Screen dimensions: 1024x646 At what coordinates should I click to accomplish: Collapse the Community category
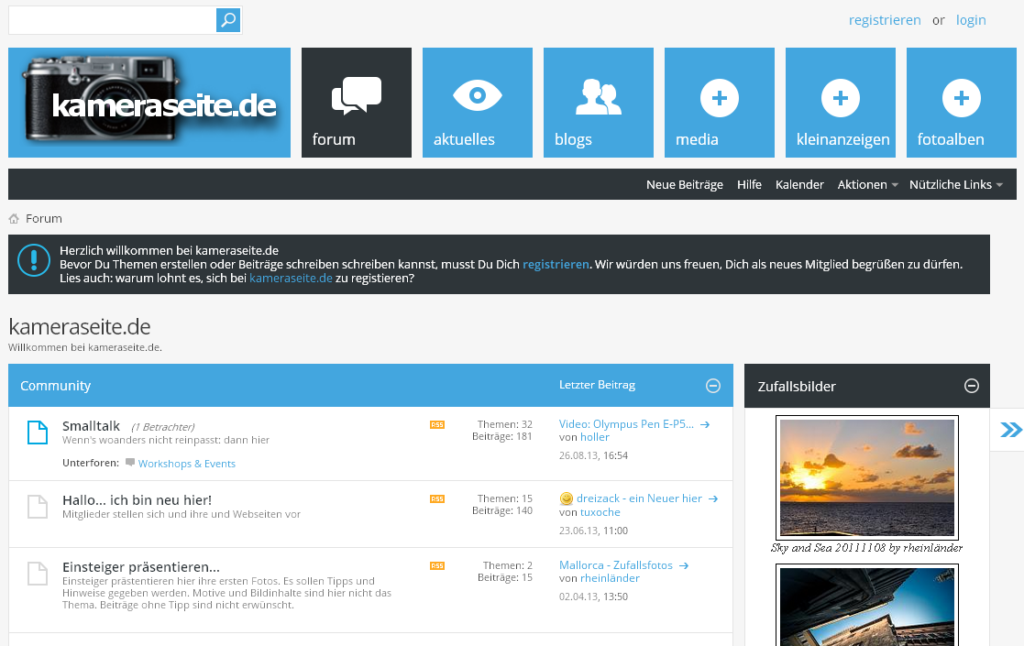point(713,385)
